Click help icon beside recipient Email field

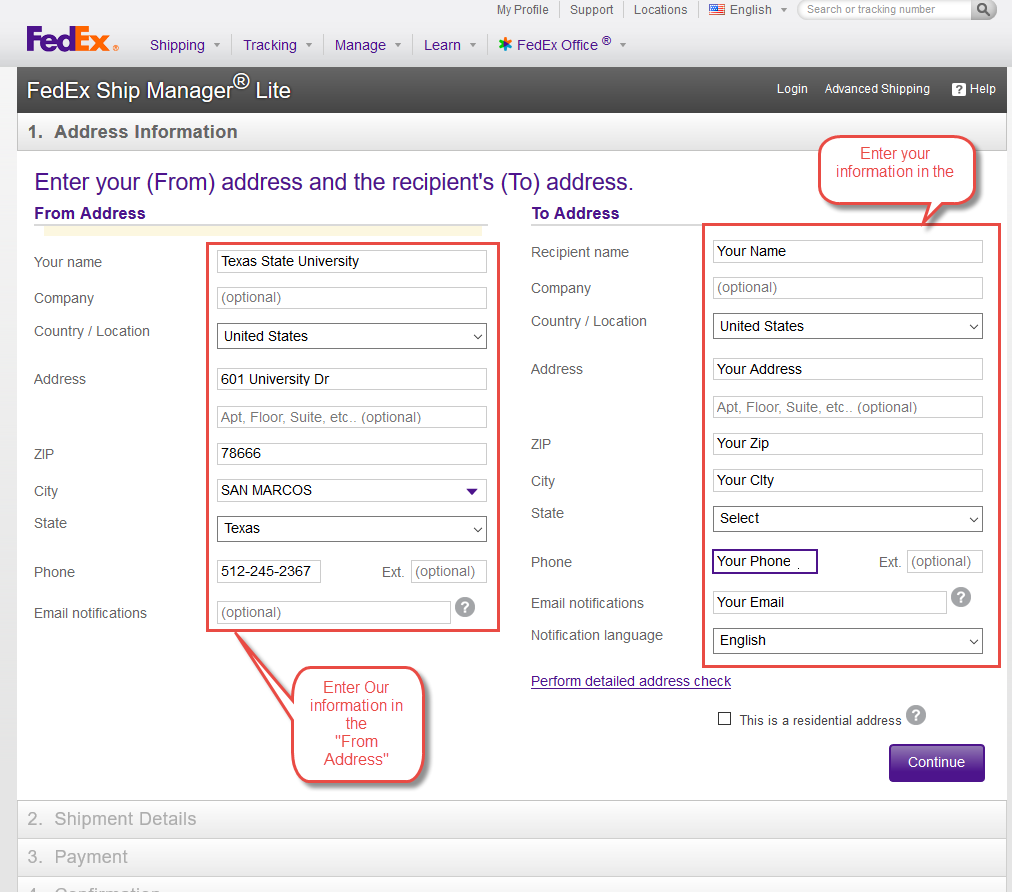point(960,597)
